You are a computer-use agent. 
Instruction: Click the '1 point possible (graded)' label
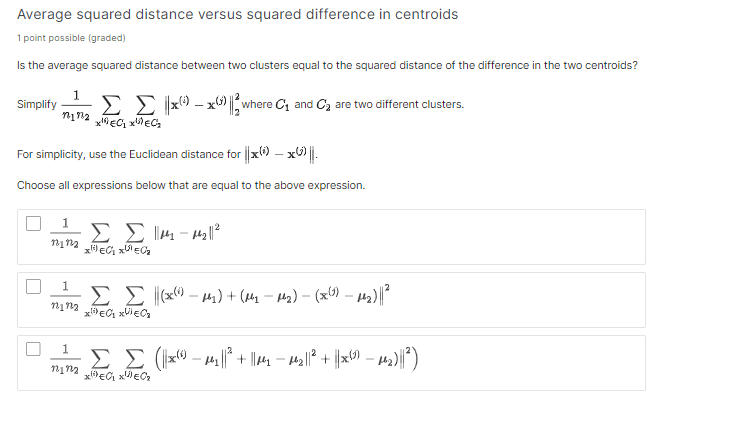click(x=71, y=38)
